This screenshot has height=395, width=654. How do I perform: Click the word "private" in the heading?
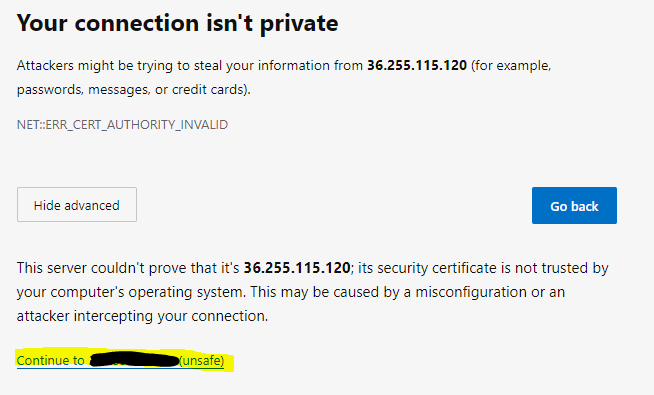coord(299,24)
